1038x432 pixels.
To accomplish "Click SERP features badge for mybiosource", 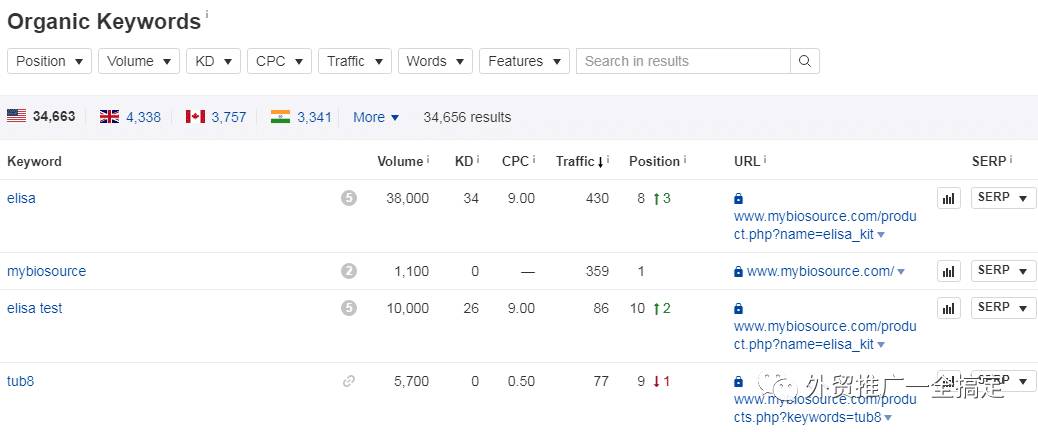I will [x=349, y=271].
